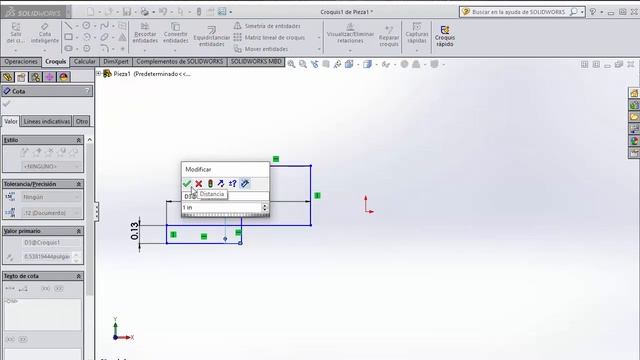
Task: Select the Ellipse sketch tool
Action: tap(104, 37)
